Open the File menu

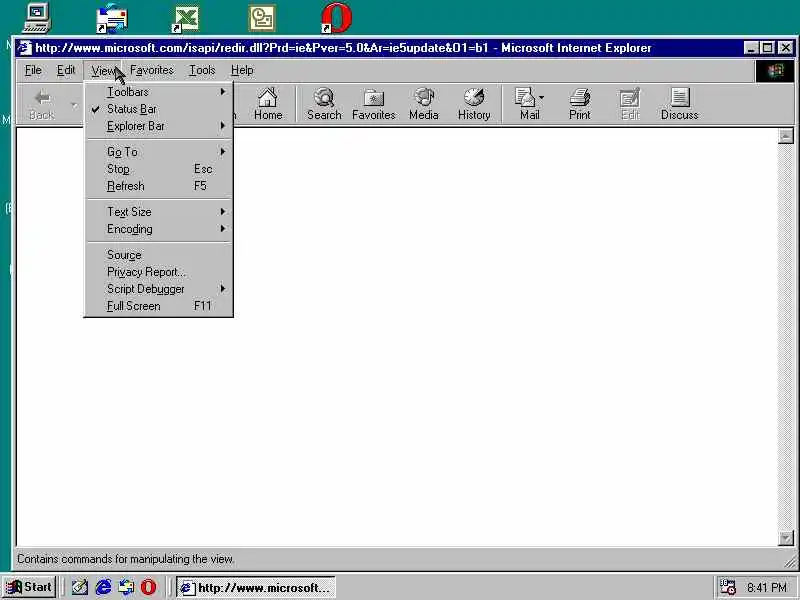33,70
